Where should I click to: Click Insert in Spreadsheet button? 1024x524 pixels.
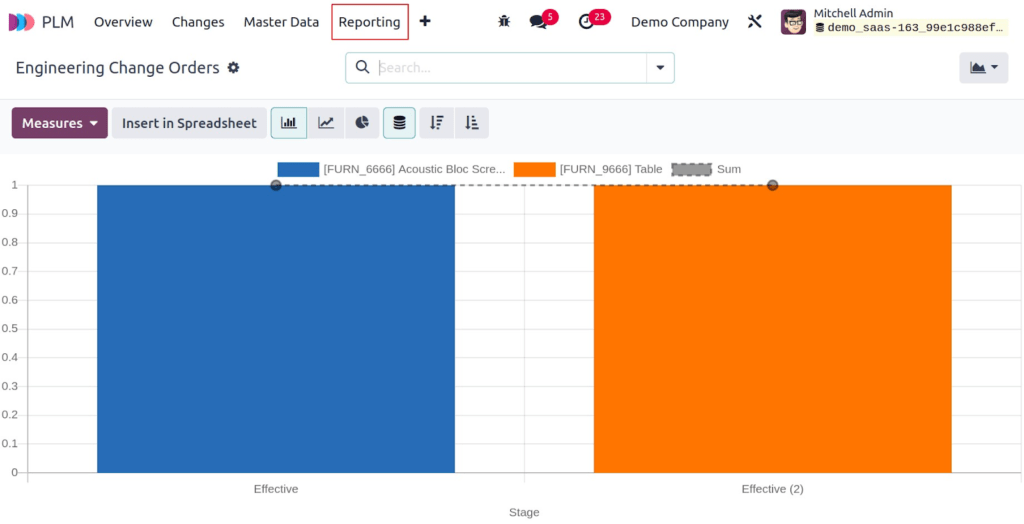click(189, 123)
